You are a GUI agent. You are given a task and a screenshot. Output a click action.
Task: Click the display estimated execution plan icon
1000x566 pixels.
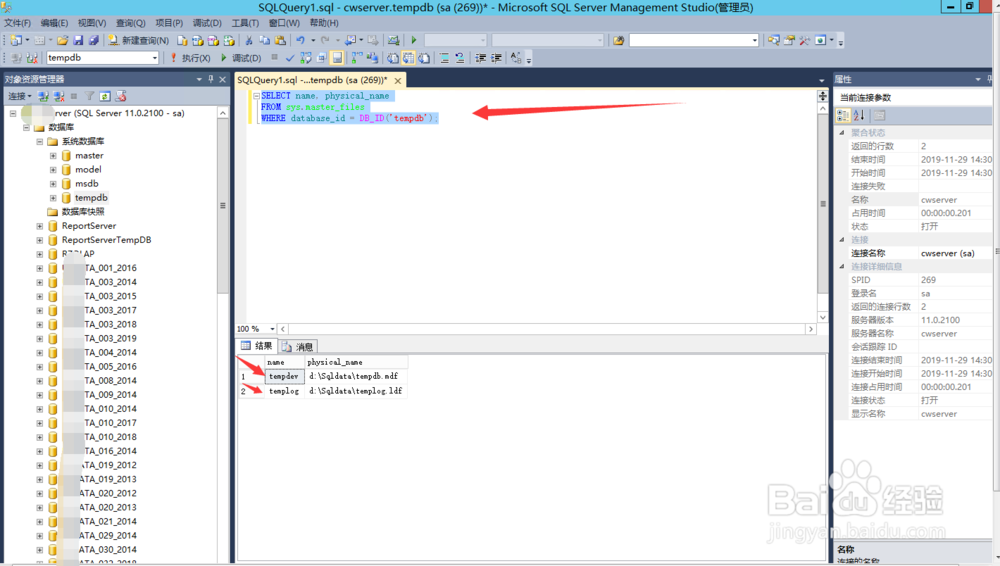306,58
